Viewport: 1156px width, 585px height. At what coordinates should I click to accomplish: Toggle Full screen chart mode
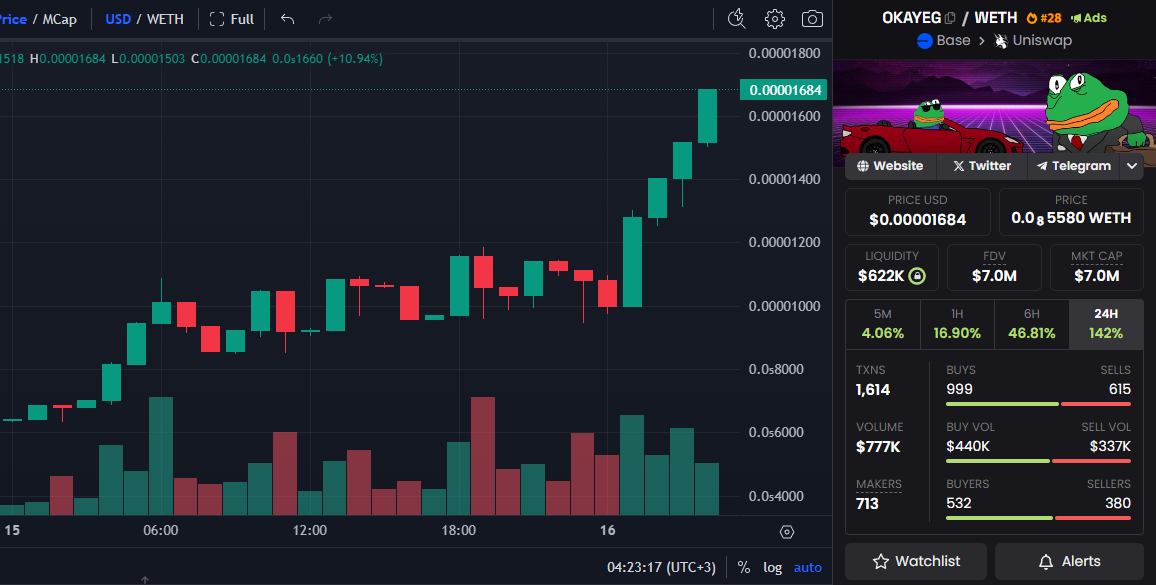coord(231,19)
